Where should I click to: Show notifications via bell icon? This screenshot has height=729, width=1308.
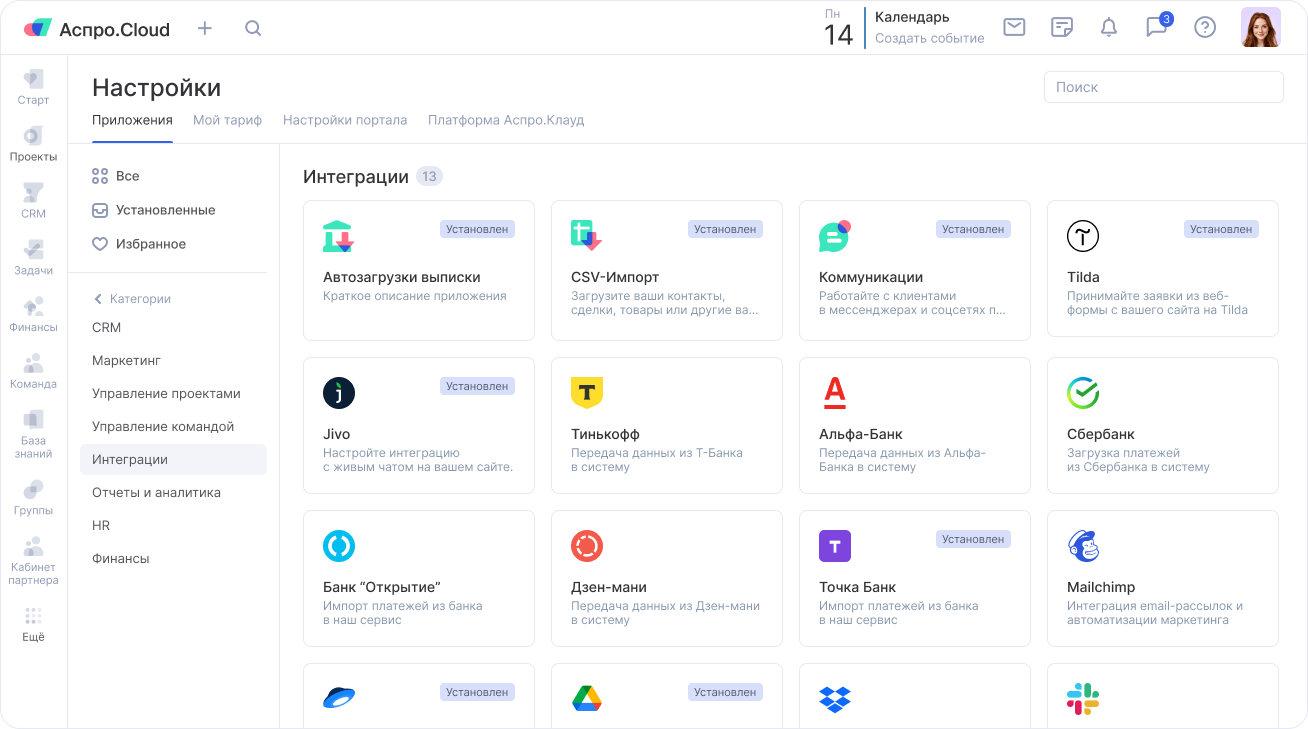click(x=1109, y=28)
